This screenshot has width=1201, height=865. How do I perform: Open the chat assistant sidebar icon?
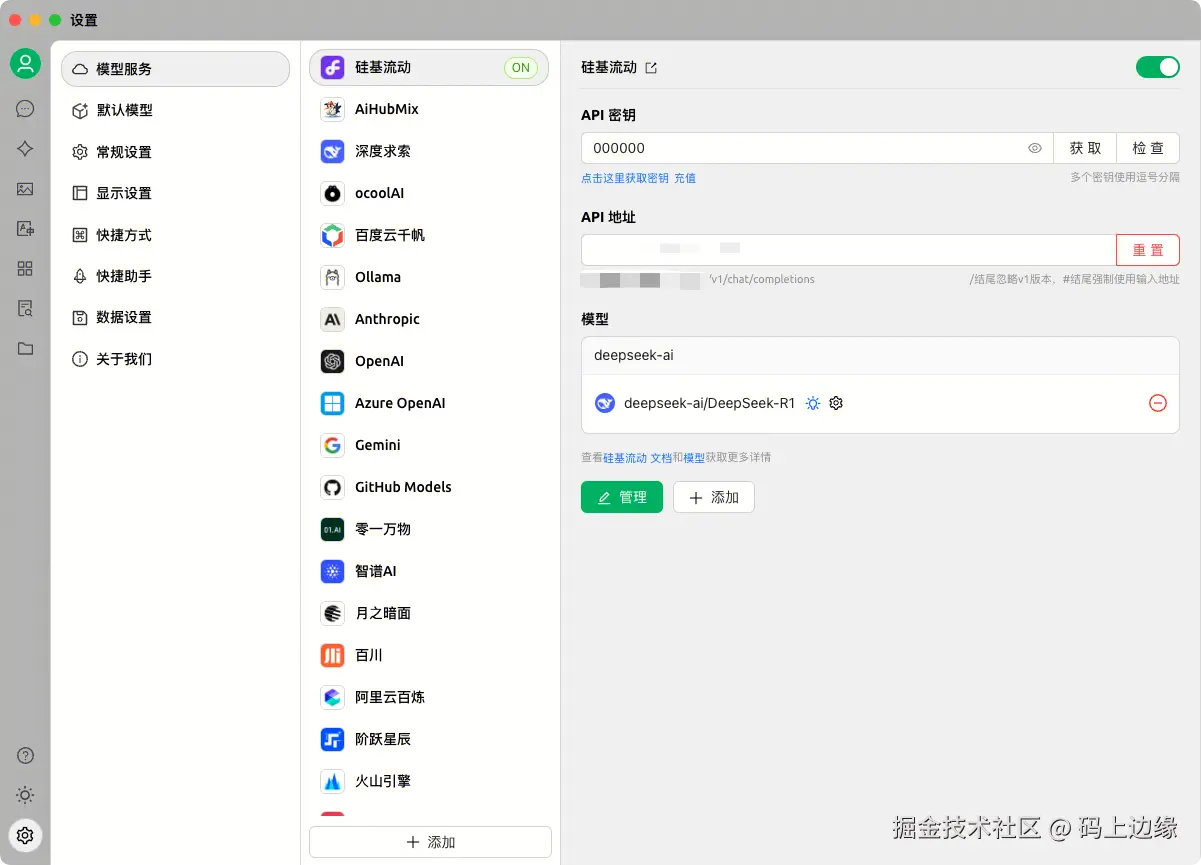(x=25, y=109)
